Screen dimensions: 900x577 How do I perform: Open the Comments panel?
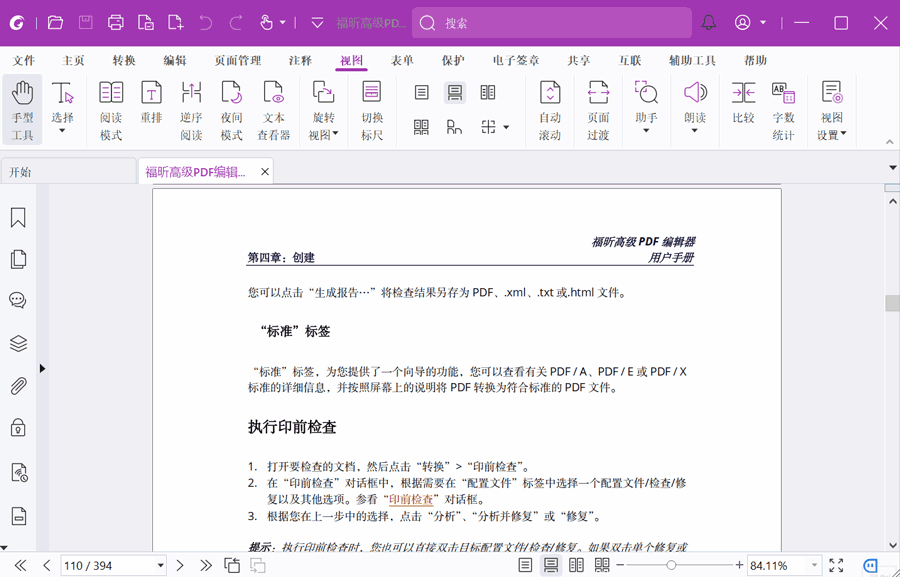pos(18,300)
